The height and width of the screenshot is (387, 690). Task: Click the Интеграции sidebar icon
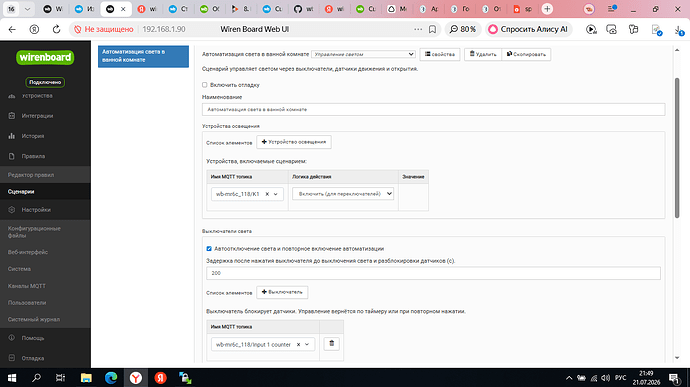tap(12, 116)
